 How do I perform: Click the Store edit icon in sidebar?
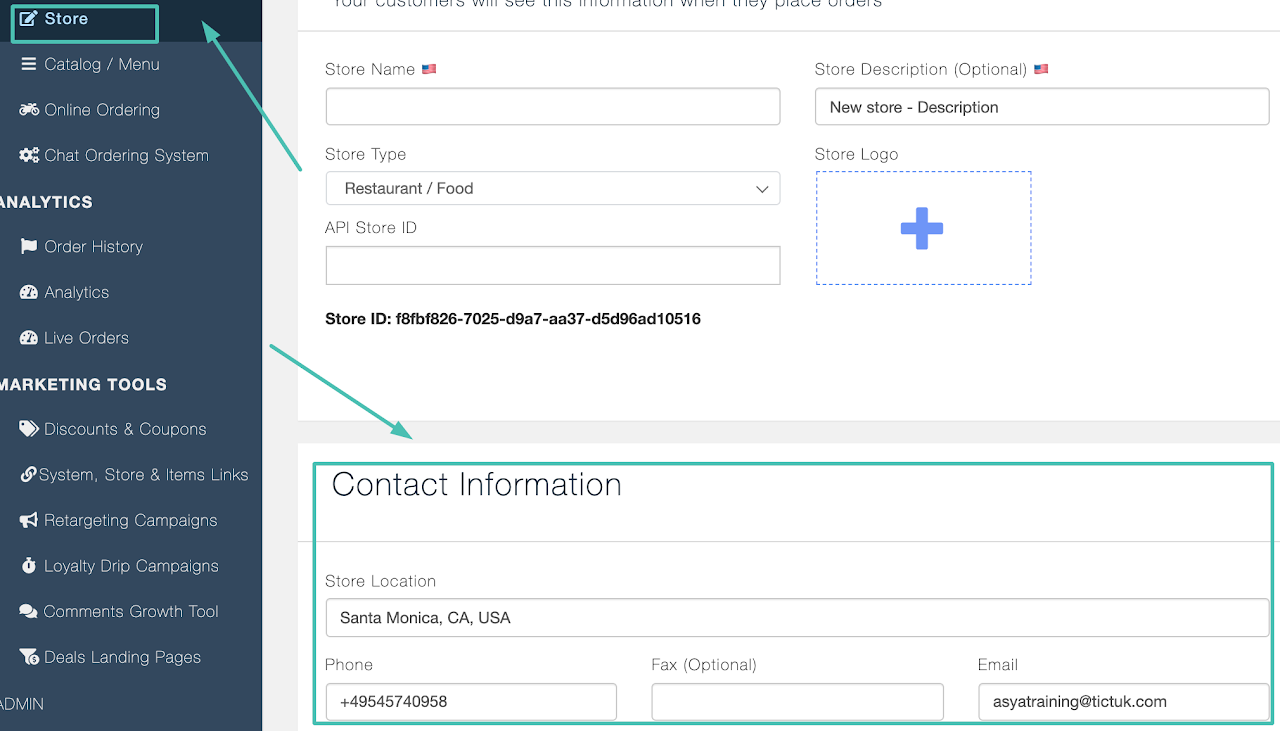click(x=29, y=19)
